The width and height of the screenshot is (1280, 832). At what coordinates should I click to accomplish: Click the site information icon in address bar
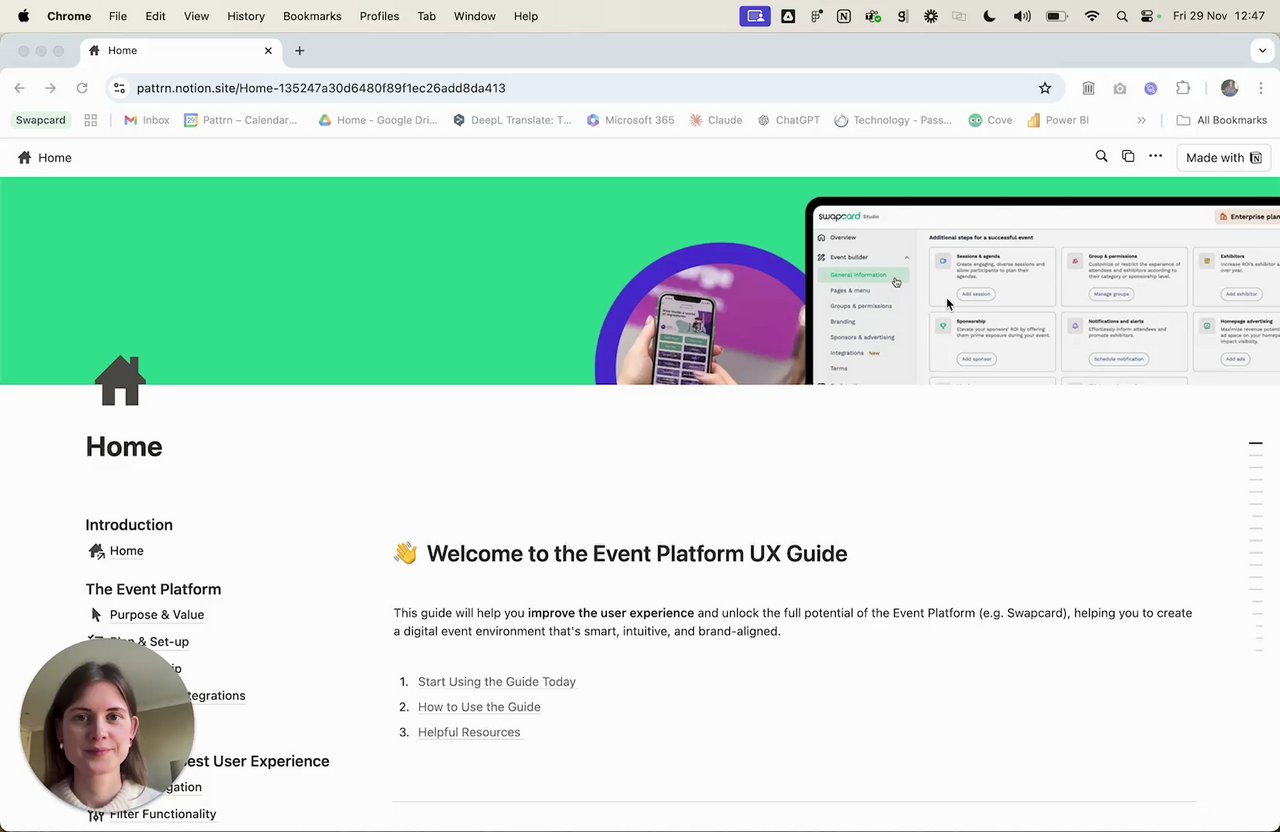point(120,88)
